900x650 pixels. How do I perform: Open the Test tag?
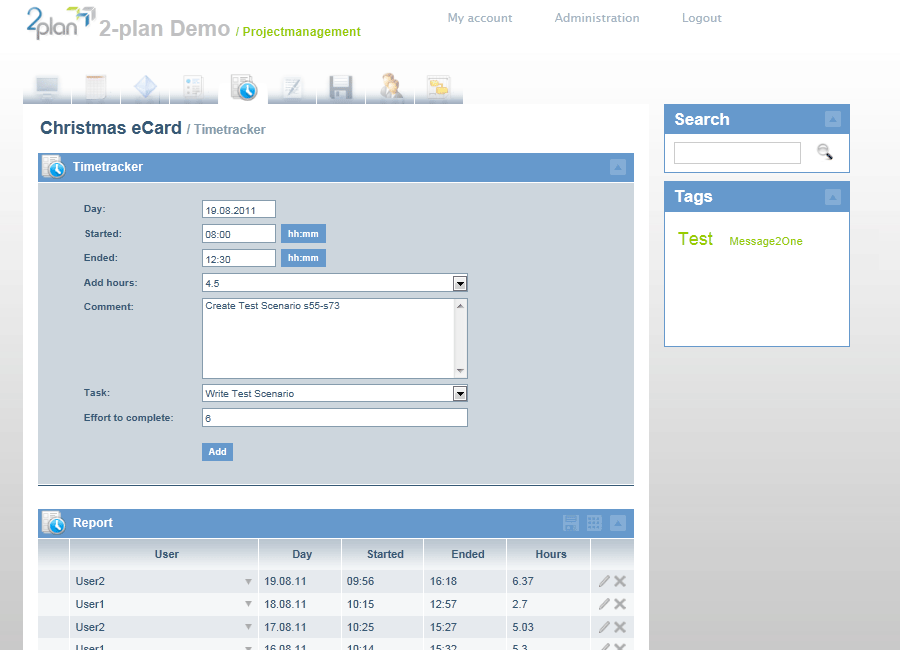point(695,239)
